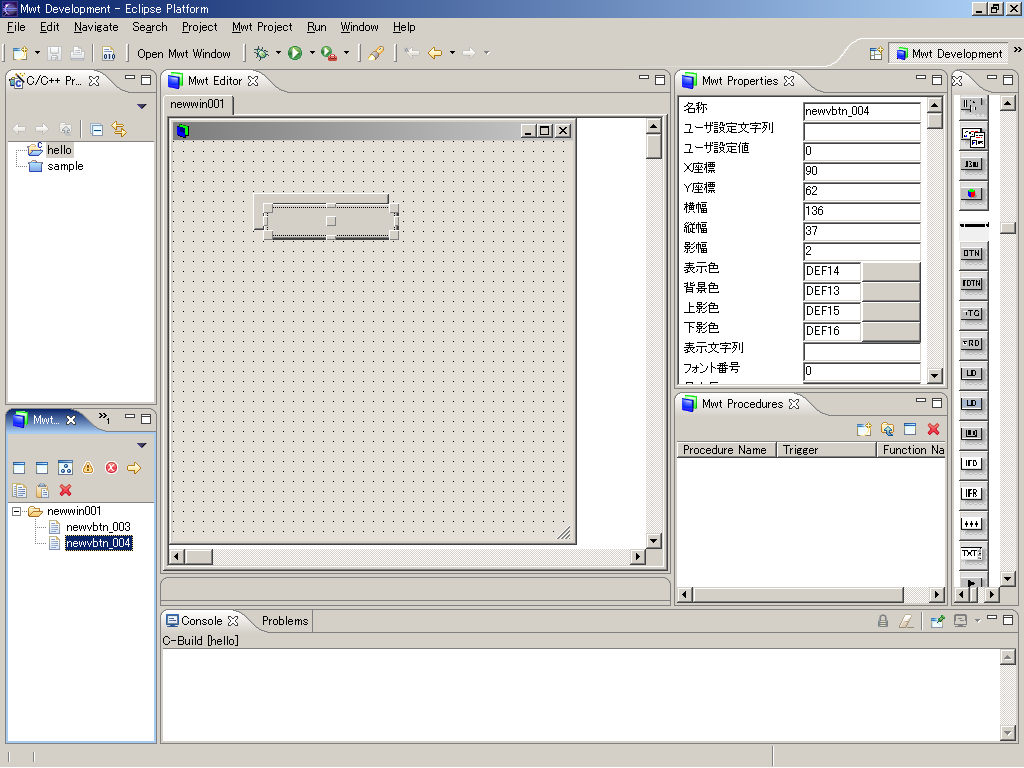Image resolution: width=1024 pixels, height=768 pixels.
Task: Click the red X delete icon in Mwt tree
Action: point(65,490)
